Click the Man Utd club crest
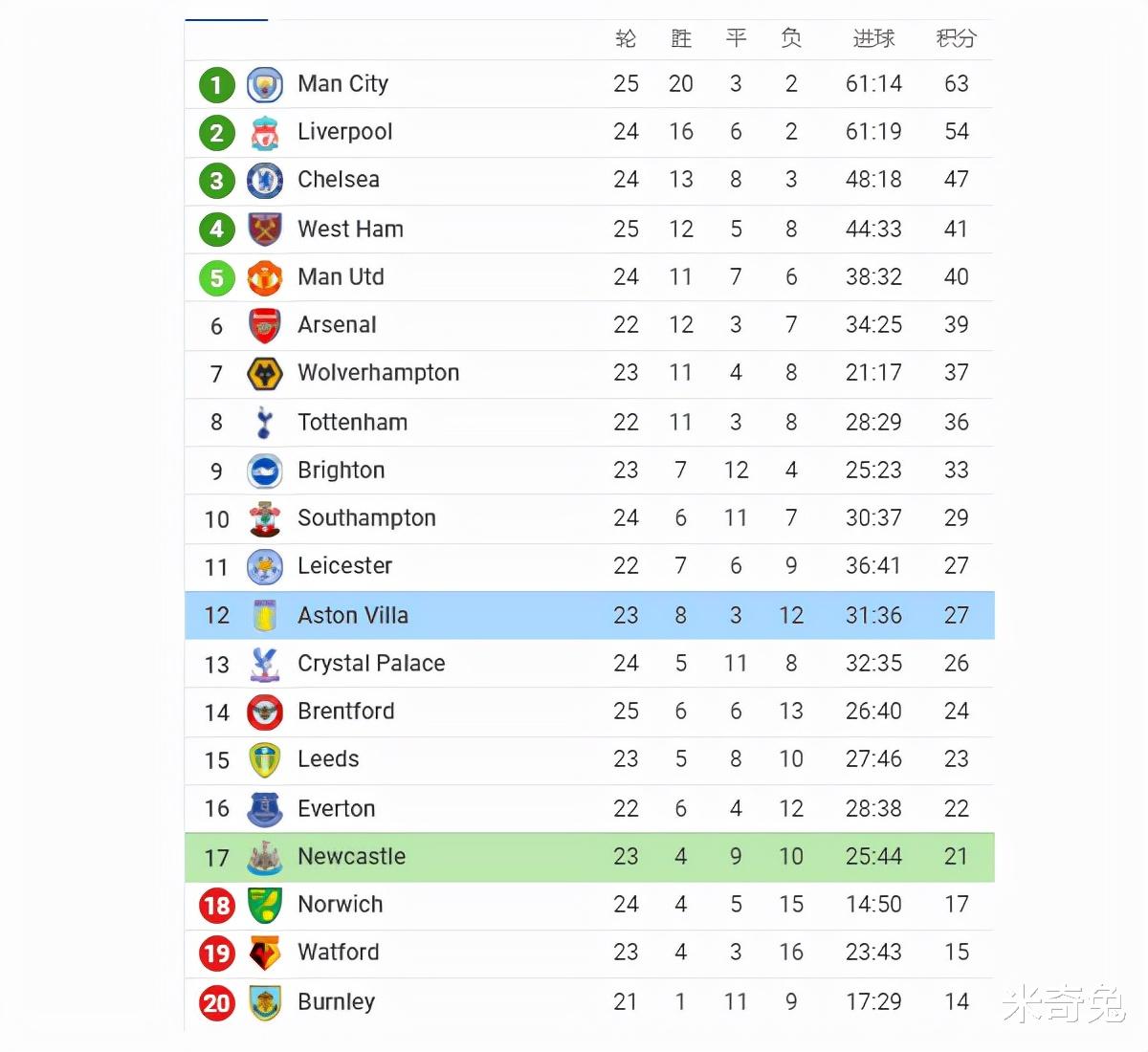The width and height of the screenshot is (1148, 1052). click(x=265, y=278)
